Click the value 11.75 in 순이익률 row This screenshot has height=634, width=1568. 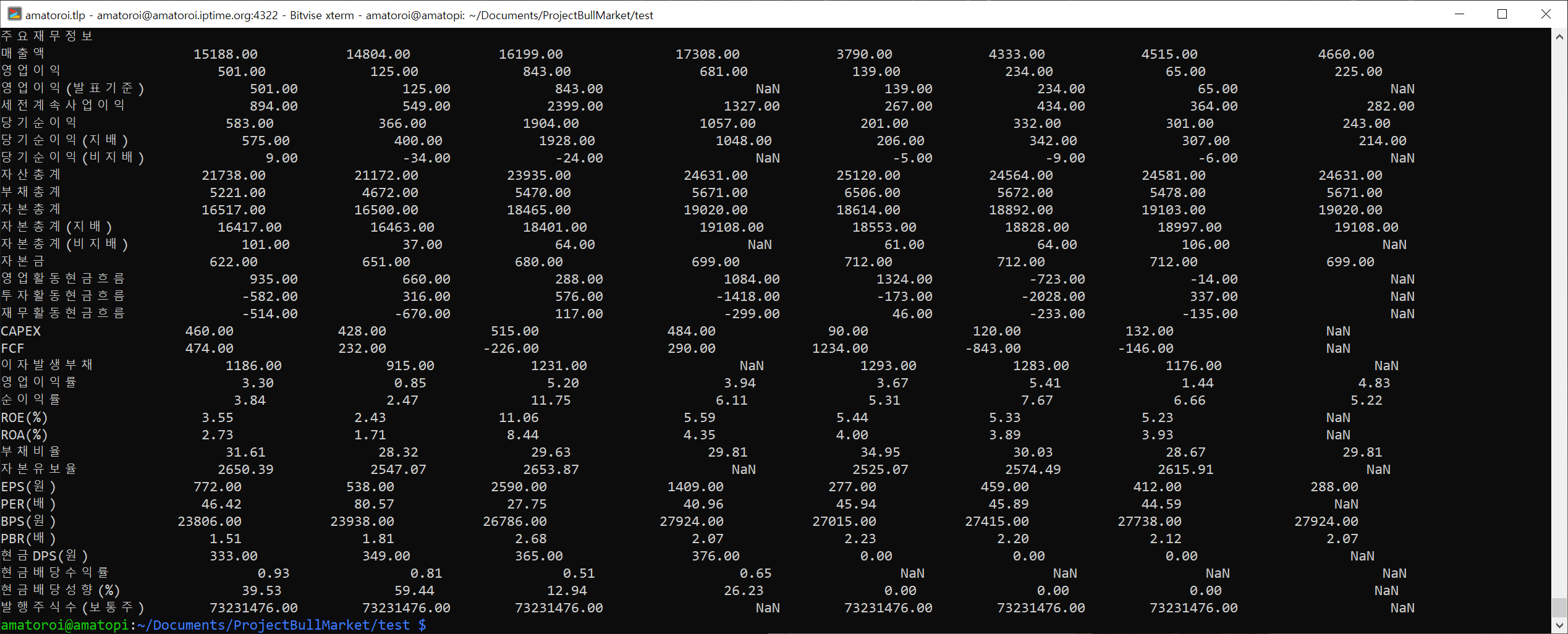coord(551,400)
